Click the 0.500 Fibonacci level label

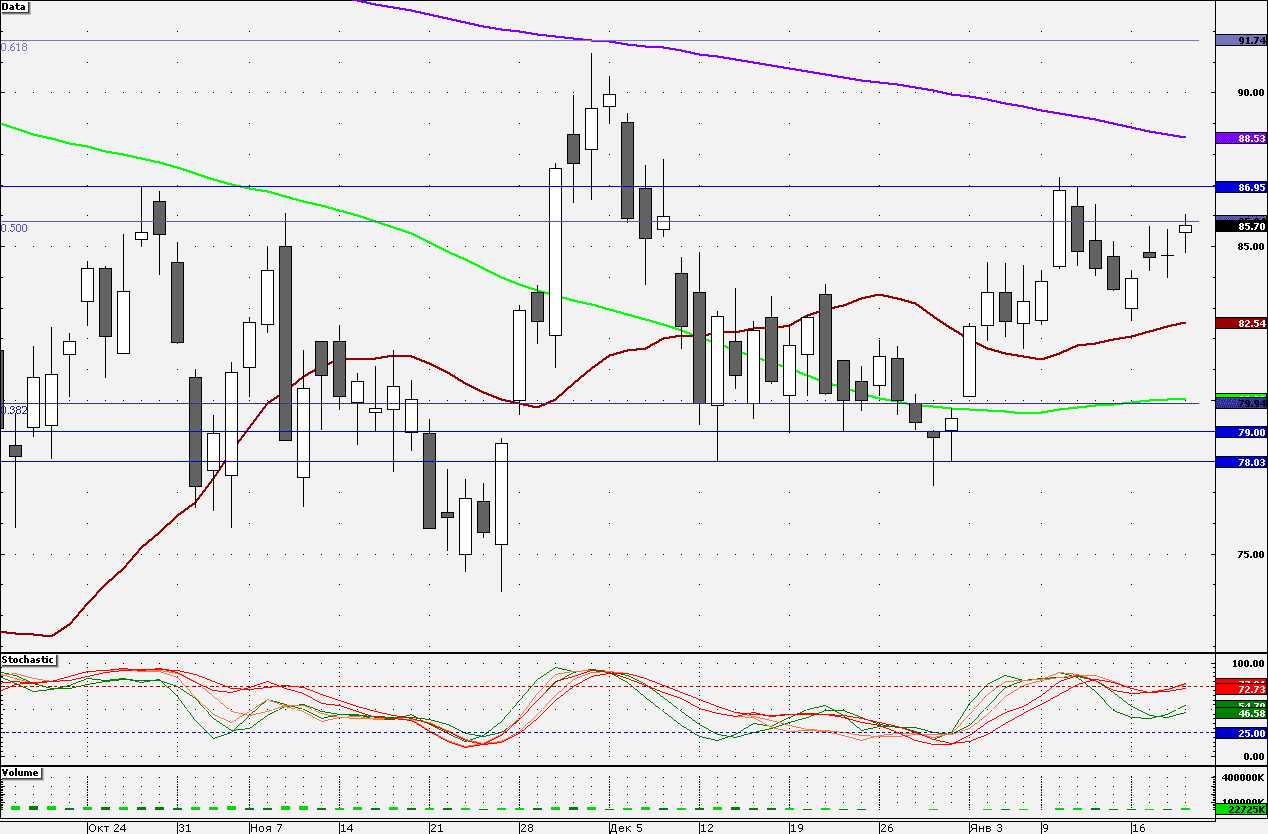point(15,228)
